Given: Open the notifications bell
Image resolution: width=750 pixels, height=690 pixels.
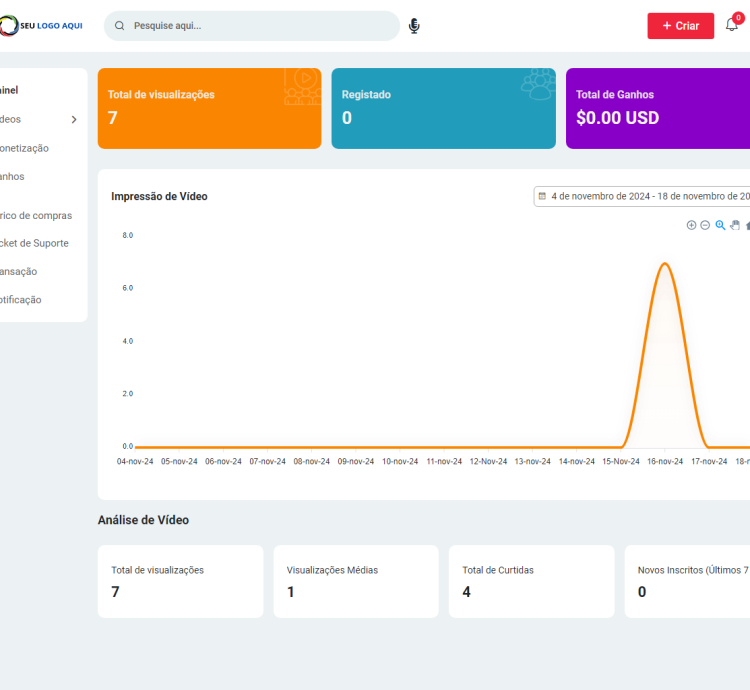Looking at the screenshot, I should click(x=731, y=25).
